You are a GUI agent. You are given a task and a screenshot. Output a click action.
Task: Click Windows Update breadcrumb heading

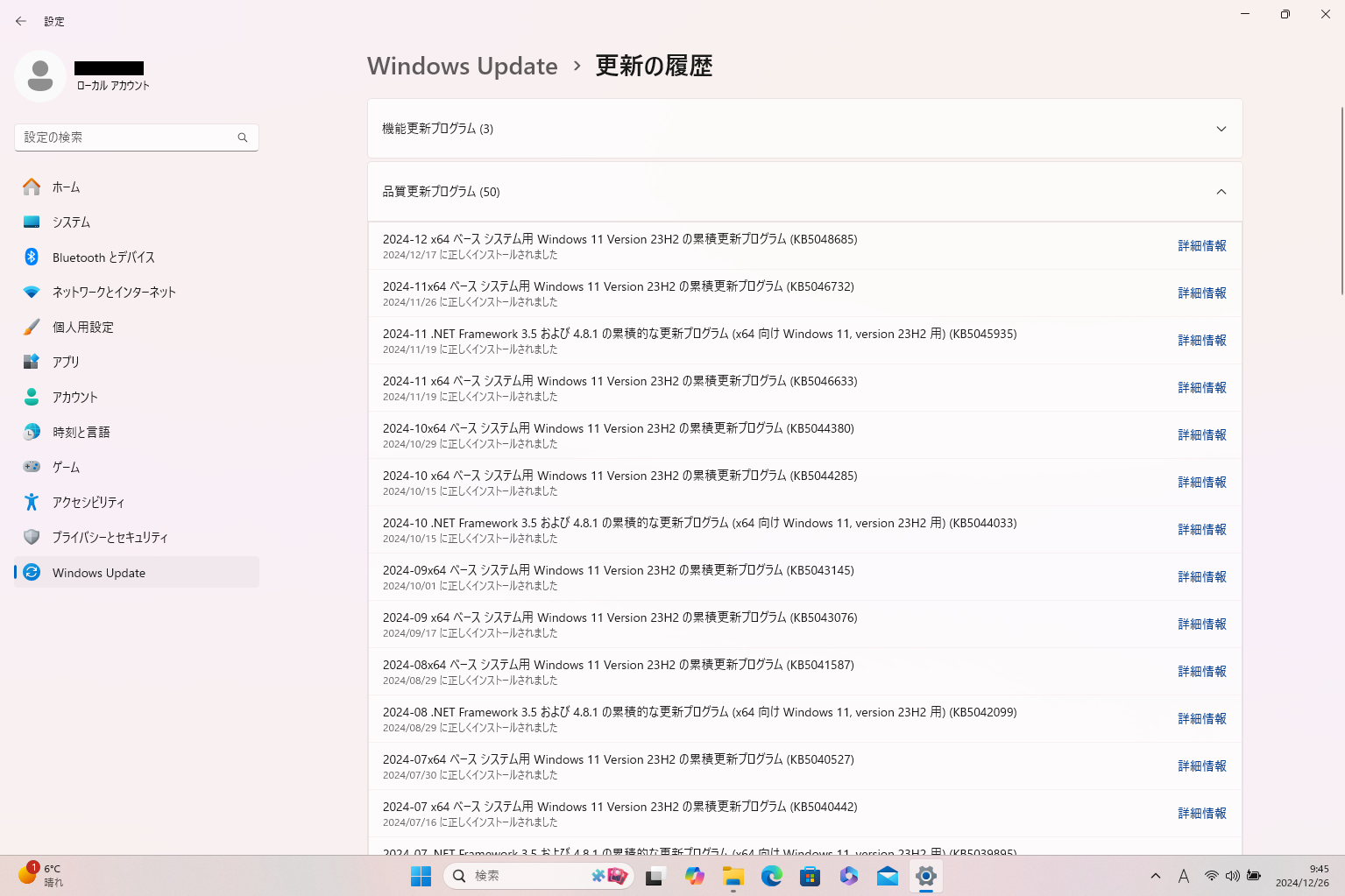point(462,67)
